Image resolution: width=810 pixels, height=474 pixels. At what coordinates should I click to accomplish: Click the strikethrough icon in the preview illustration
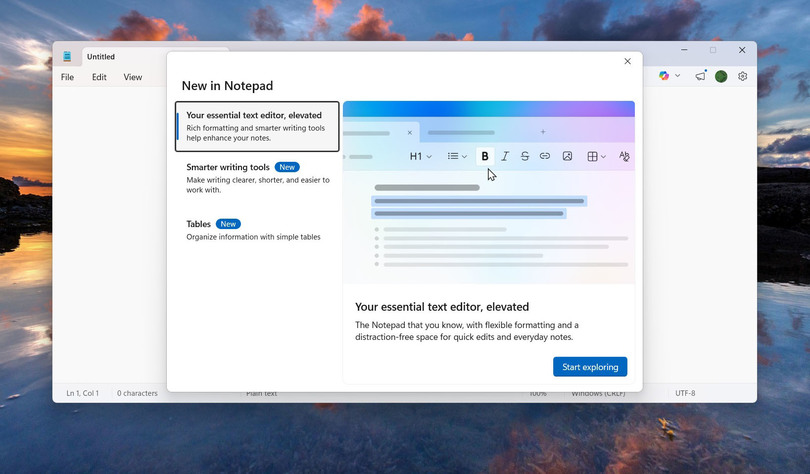(525, 156)
